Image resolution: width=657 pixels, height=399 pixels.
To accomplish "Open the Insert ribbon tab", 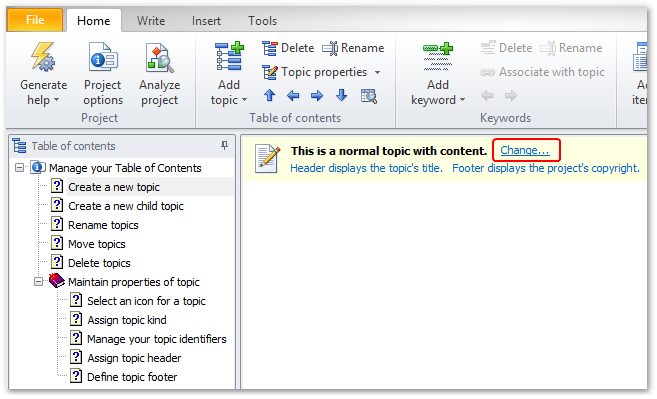I will click(x=206, y=21).
